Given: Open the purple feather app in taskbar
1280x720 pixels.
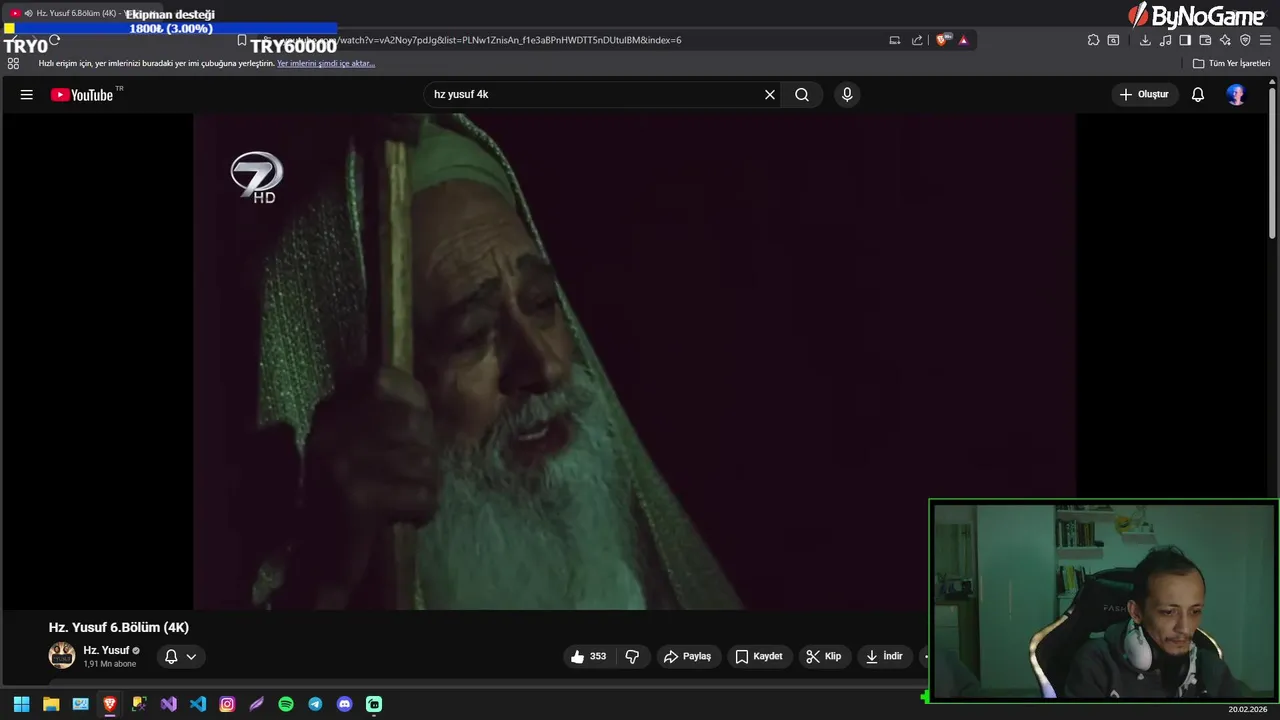Looking at the screenshot, I should [x=257, y=704].
